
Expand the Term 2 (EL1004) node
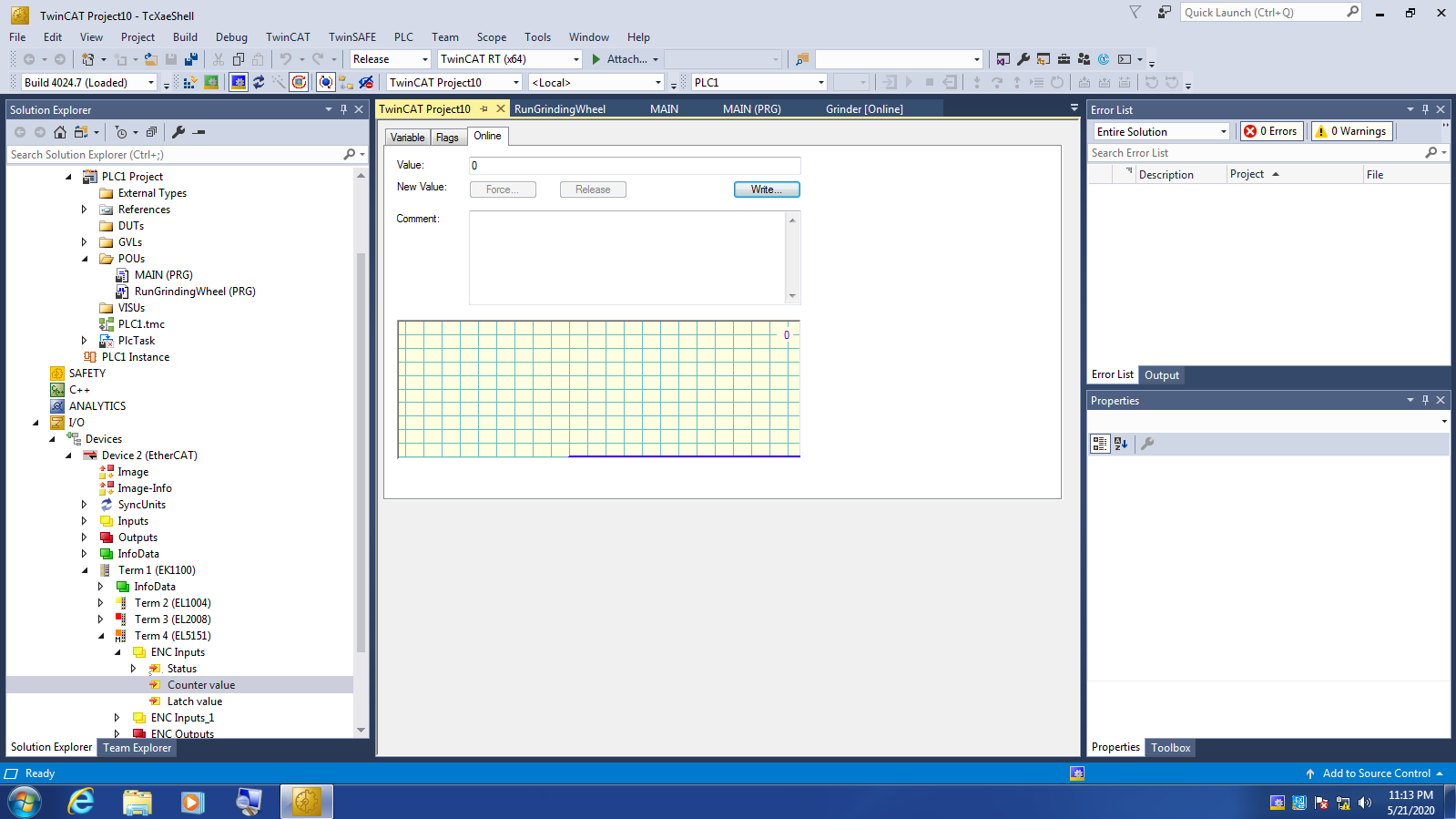click(x=101, y=603)
